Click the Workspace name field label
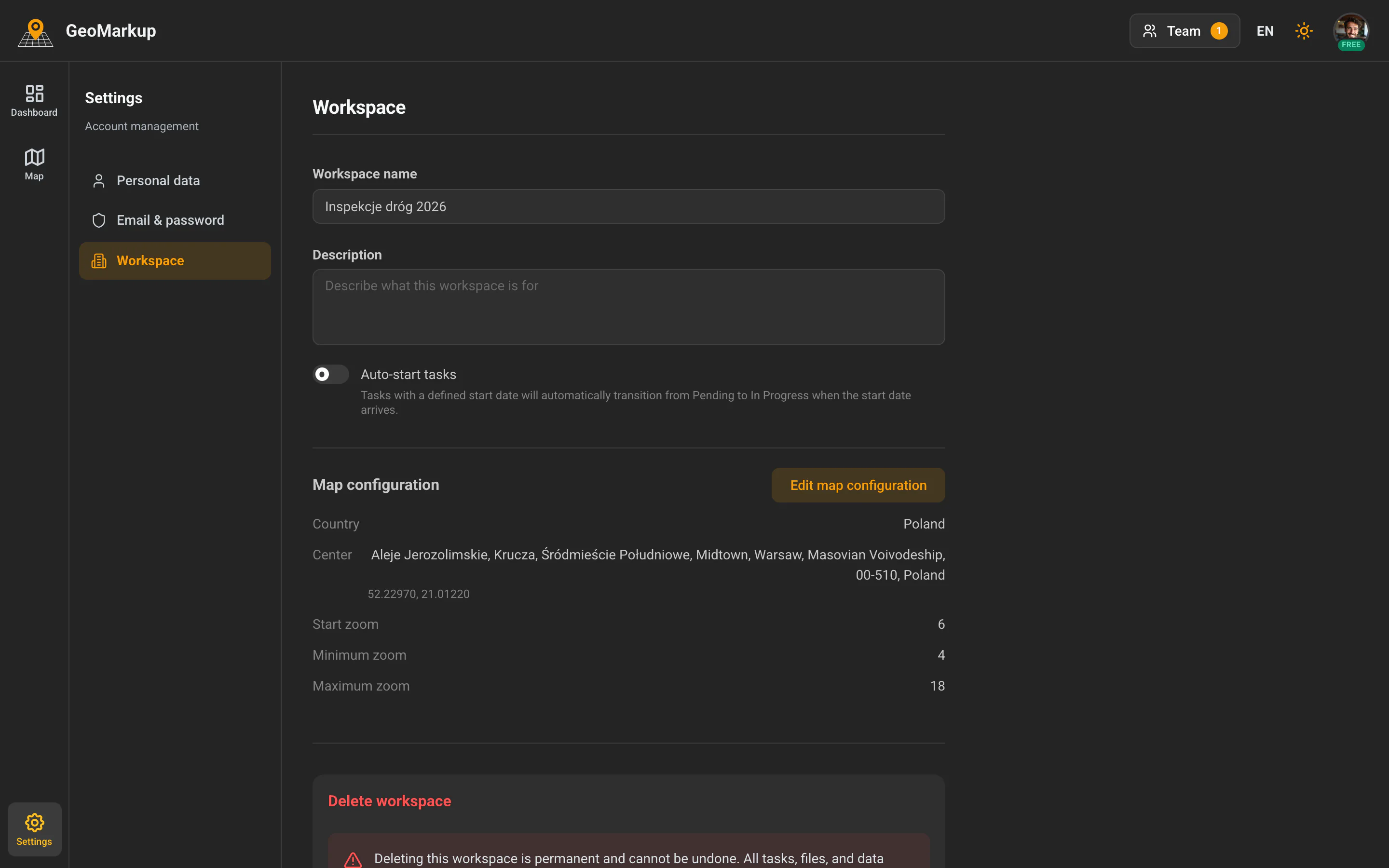The width and height of the screenshot is (1389, 868). [365, 174]
